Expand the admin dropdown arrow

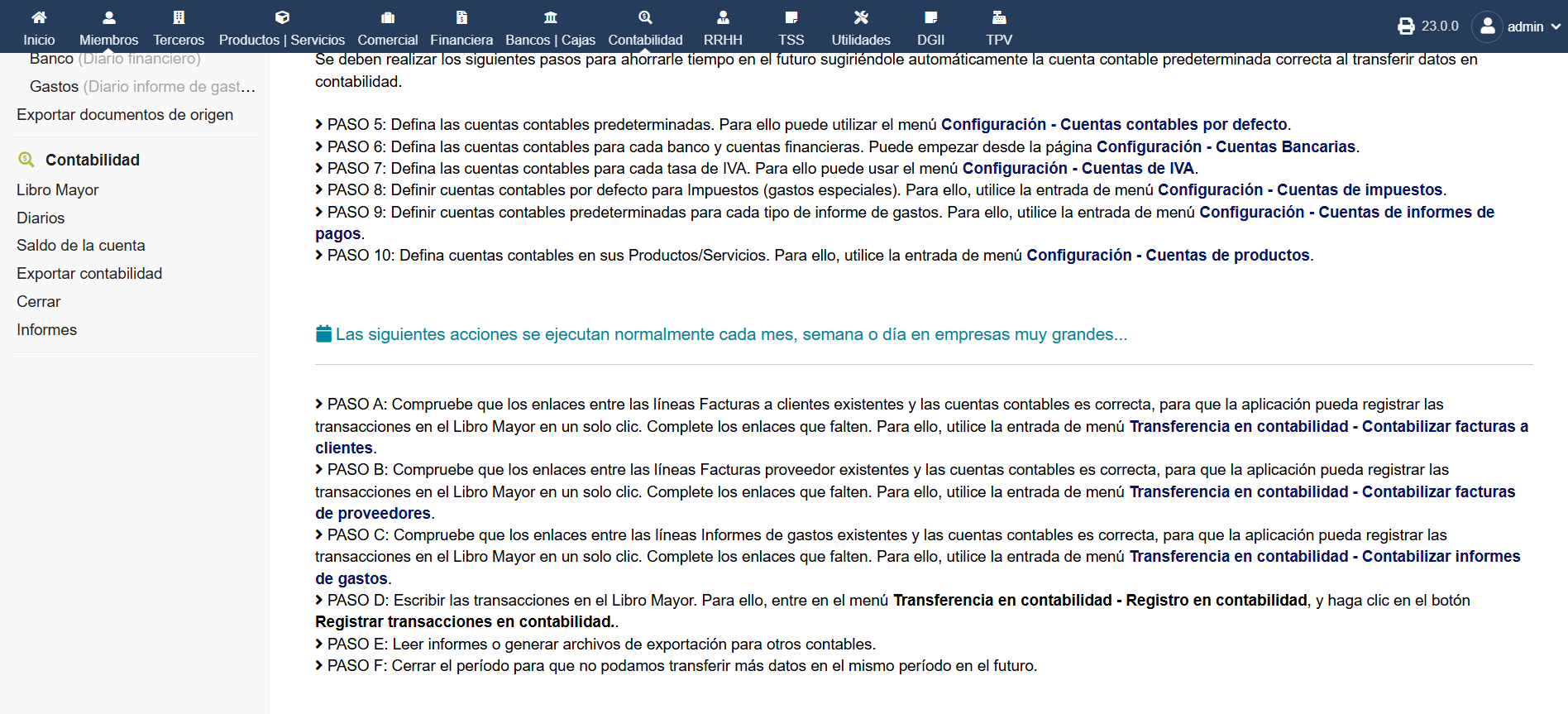pyautogui.click(x=1556, y=26)
